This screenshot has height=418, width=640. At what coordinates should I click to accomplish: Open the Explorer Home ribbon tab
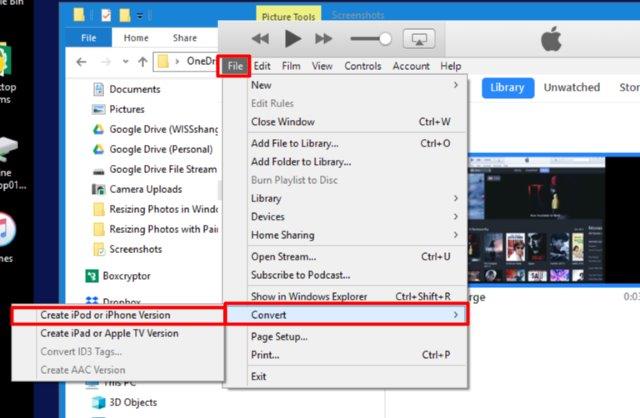[136, 38]
